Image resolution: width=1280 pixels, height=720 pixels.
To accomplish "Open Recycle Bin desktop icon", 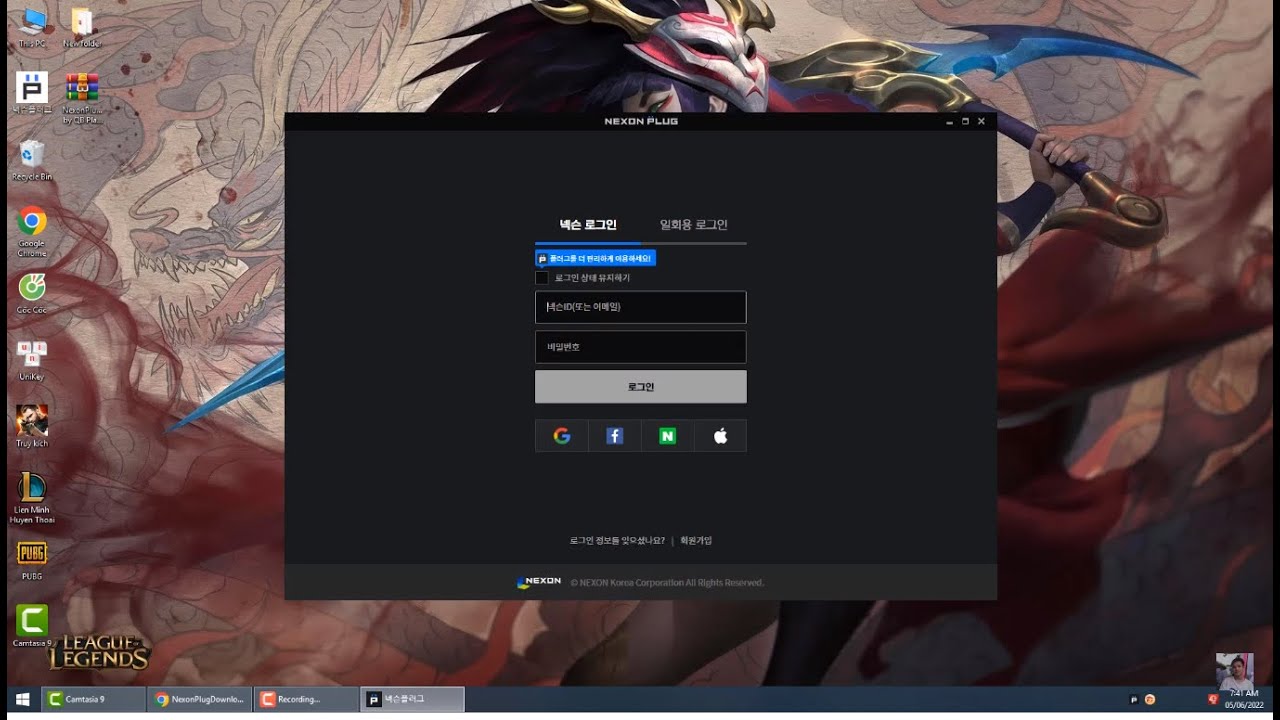I will point(32,160).
